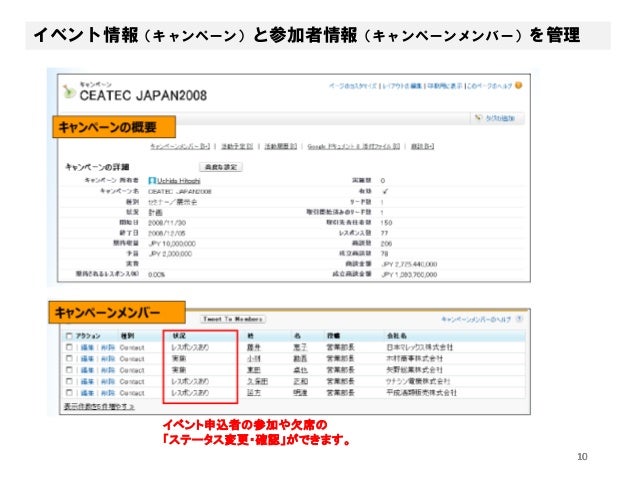
Task: Click the タグの追加 add tag link
Action: pyautogui.click(x=500, y=118)
